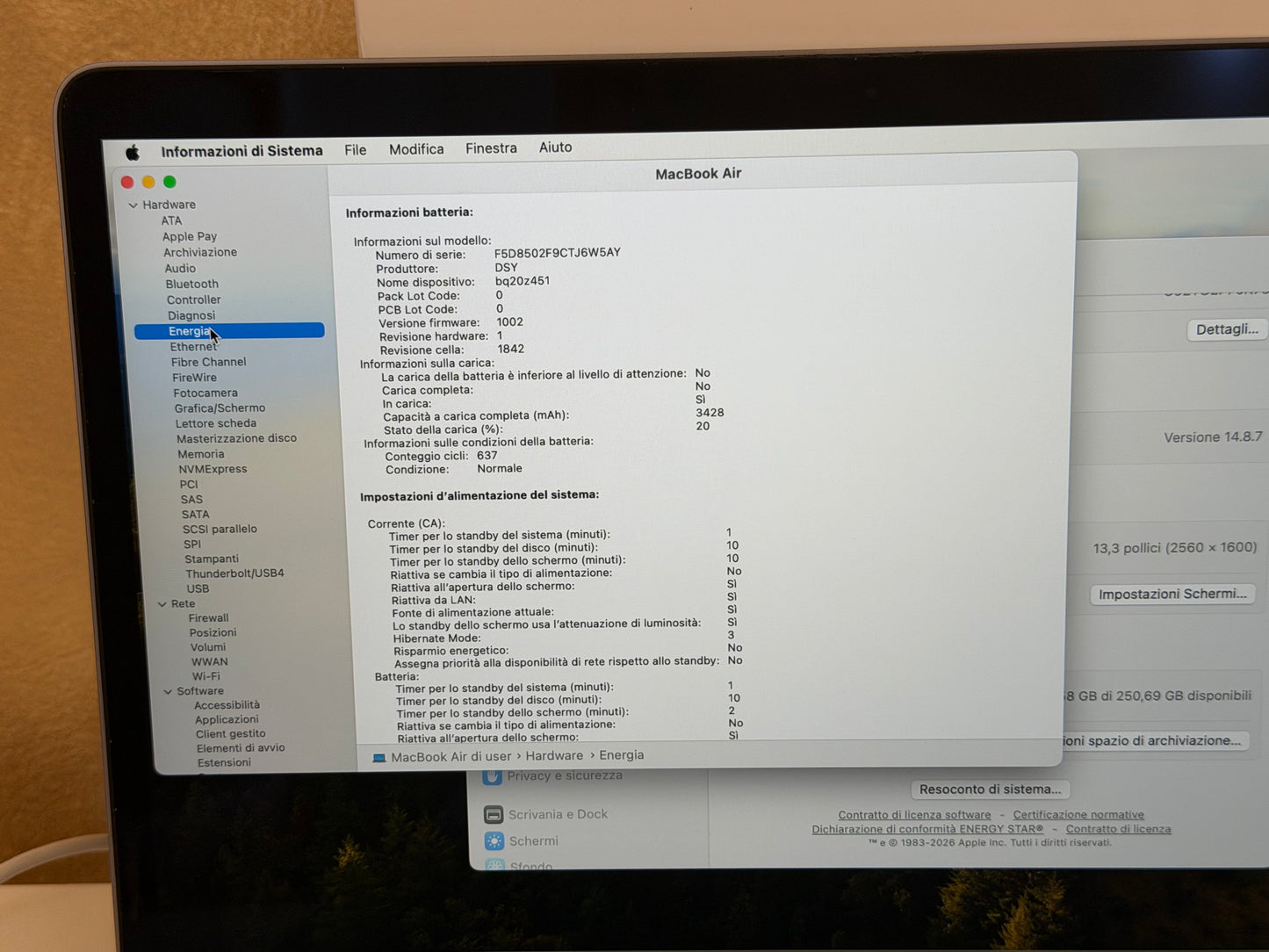Open Dichiarazione di conformità ENERGY STAR link

click(927, 829)
